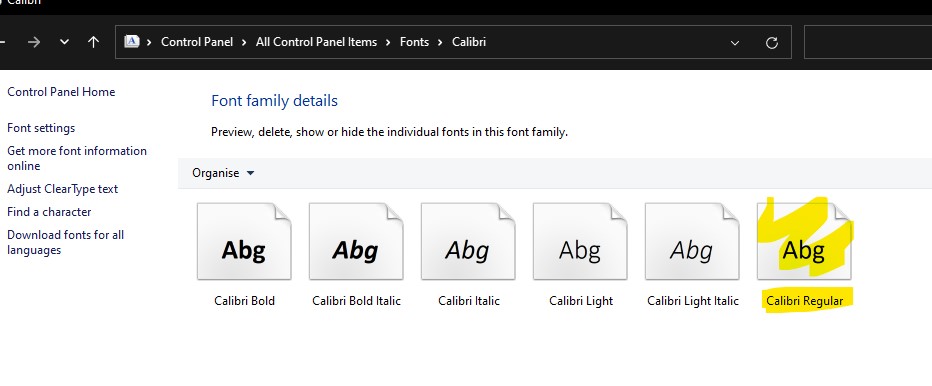Open Control Panel Home
Image resolution: width=932 pixels, height=386 pixels.
tap(61, 92)
